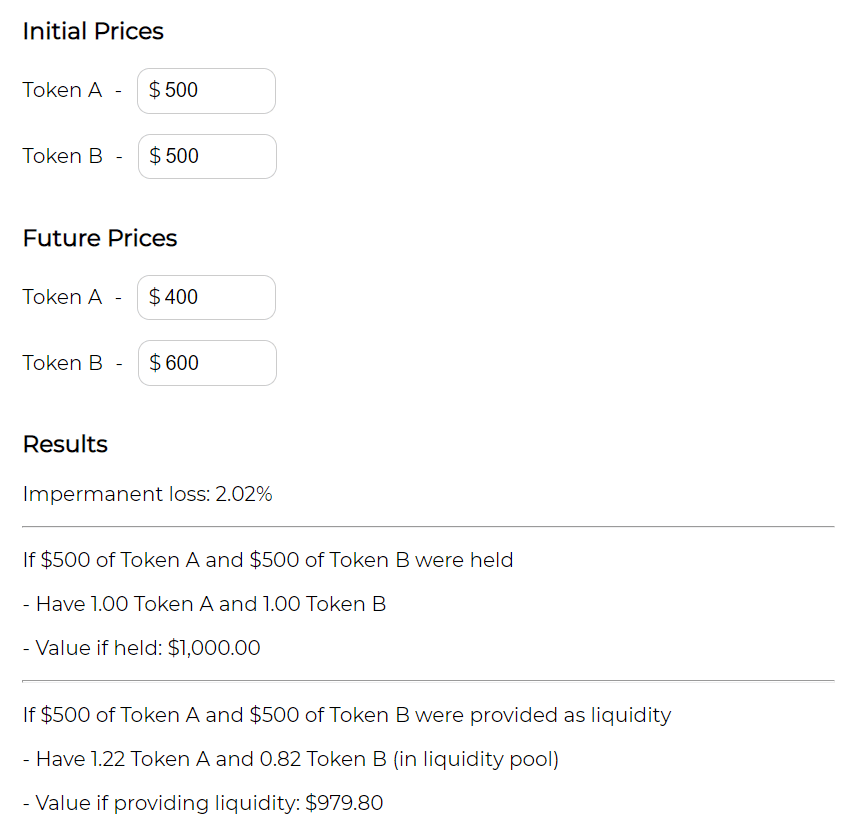This screenshot has width=845, height=826.
Task: Click the initial Token B price field
Action: (207, 157)
